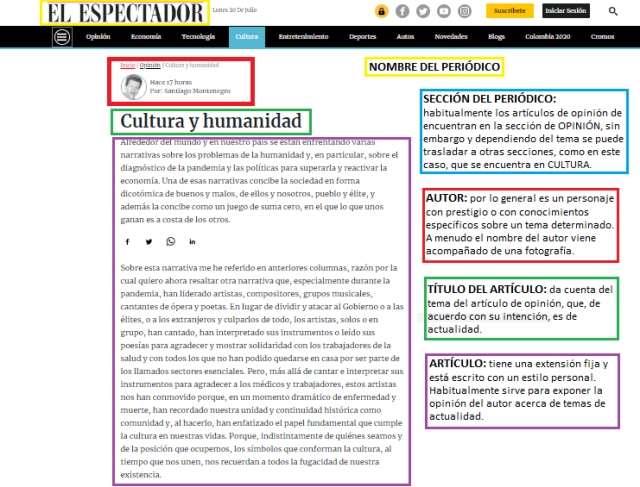The height and width of the screenshot is (487, 640).
Task: Open the Deportes menu section
Action: [362, 37]
